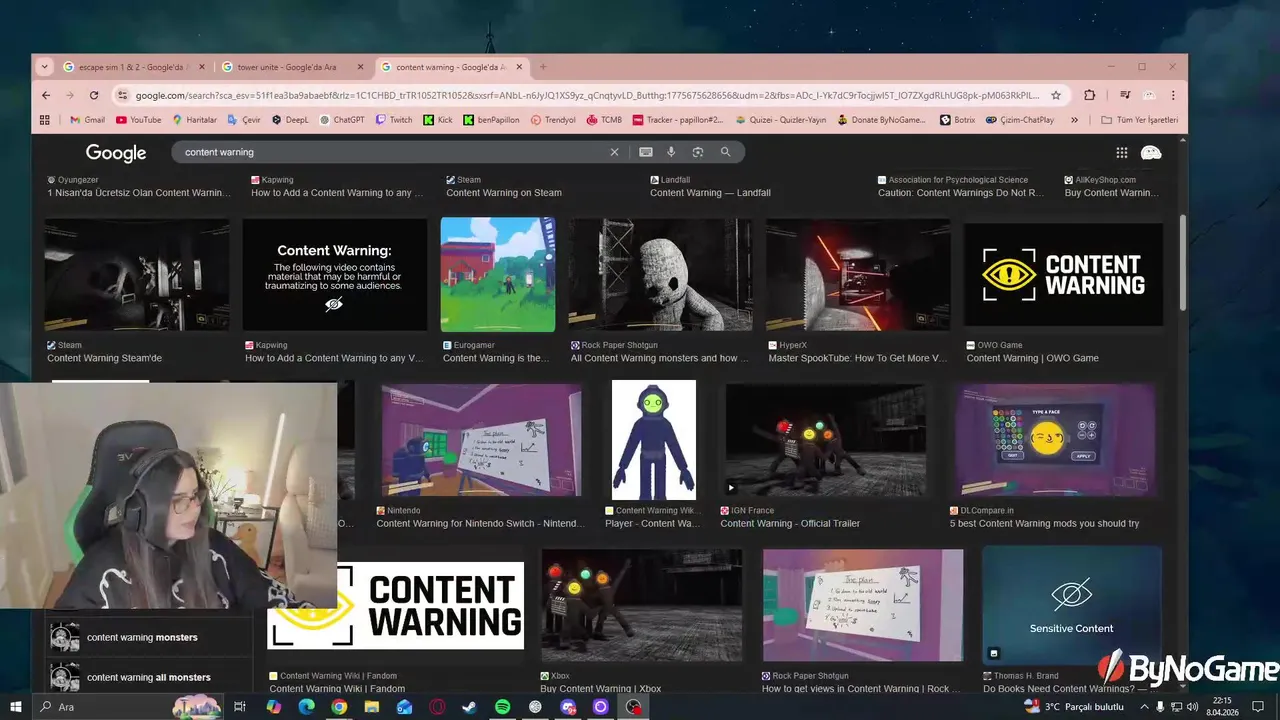Open the ChatGPT bookmark
1280x720 pixels.
342,120
